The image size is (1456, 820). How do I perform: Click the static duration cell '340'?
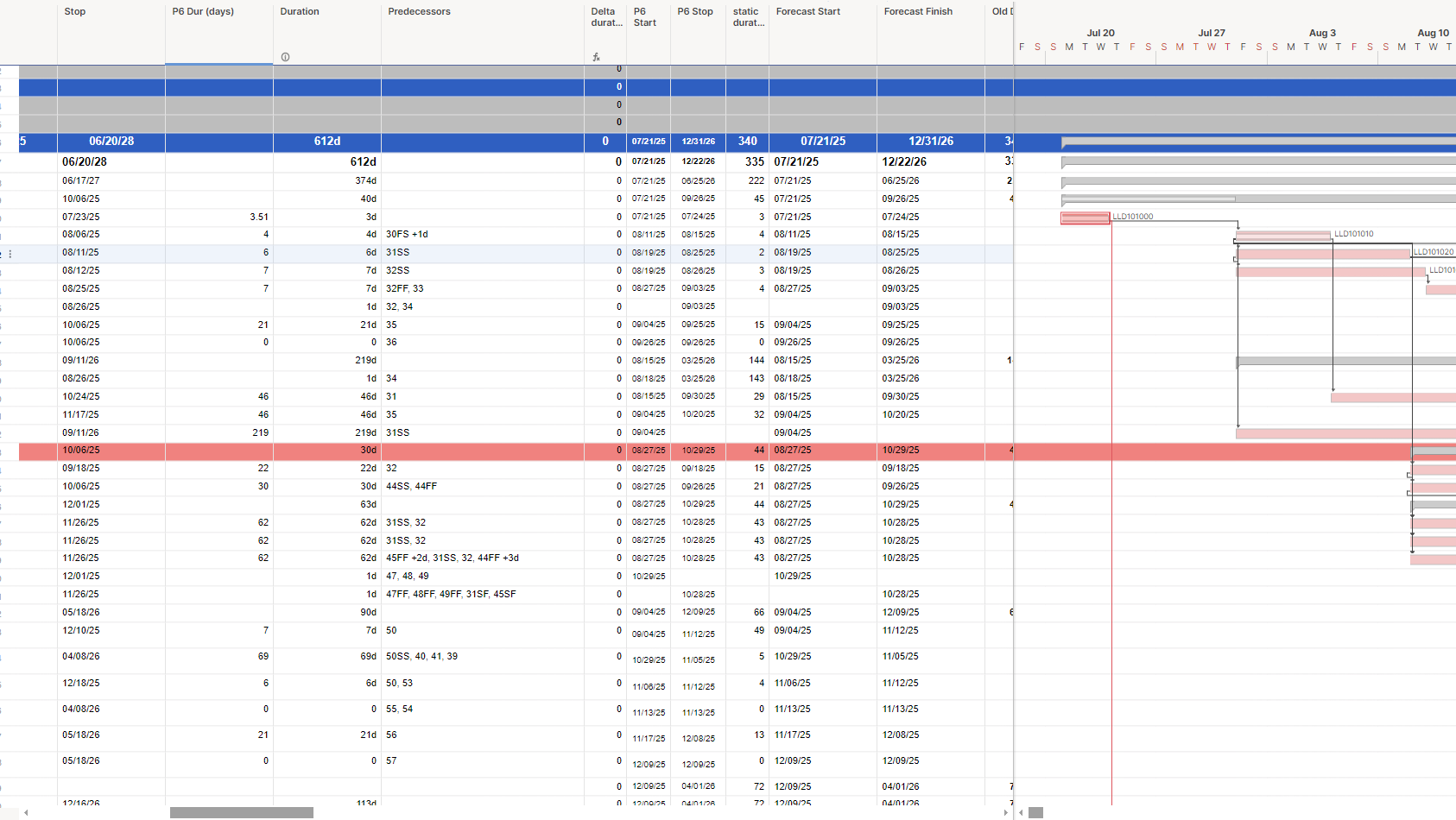point(748,142)
